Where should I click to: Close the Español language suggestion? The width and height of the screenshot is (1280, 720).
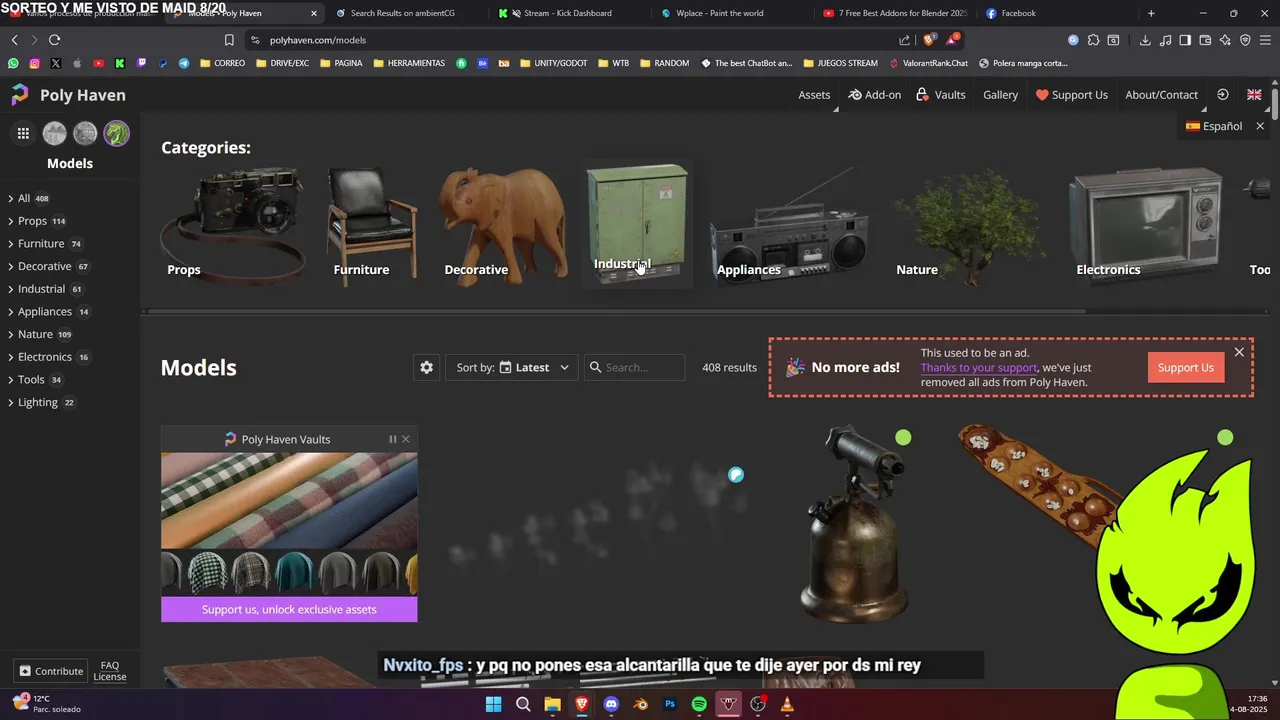1260,126
